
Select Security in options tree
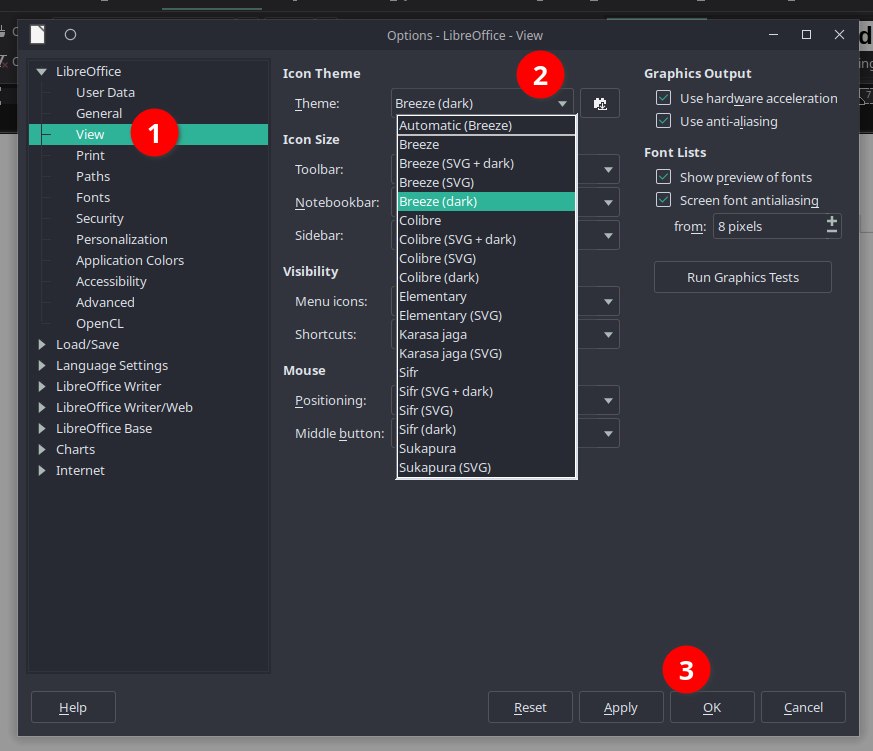coord(100,218)
